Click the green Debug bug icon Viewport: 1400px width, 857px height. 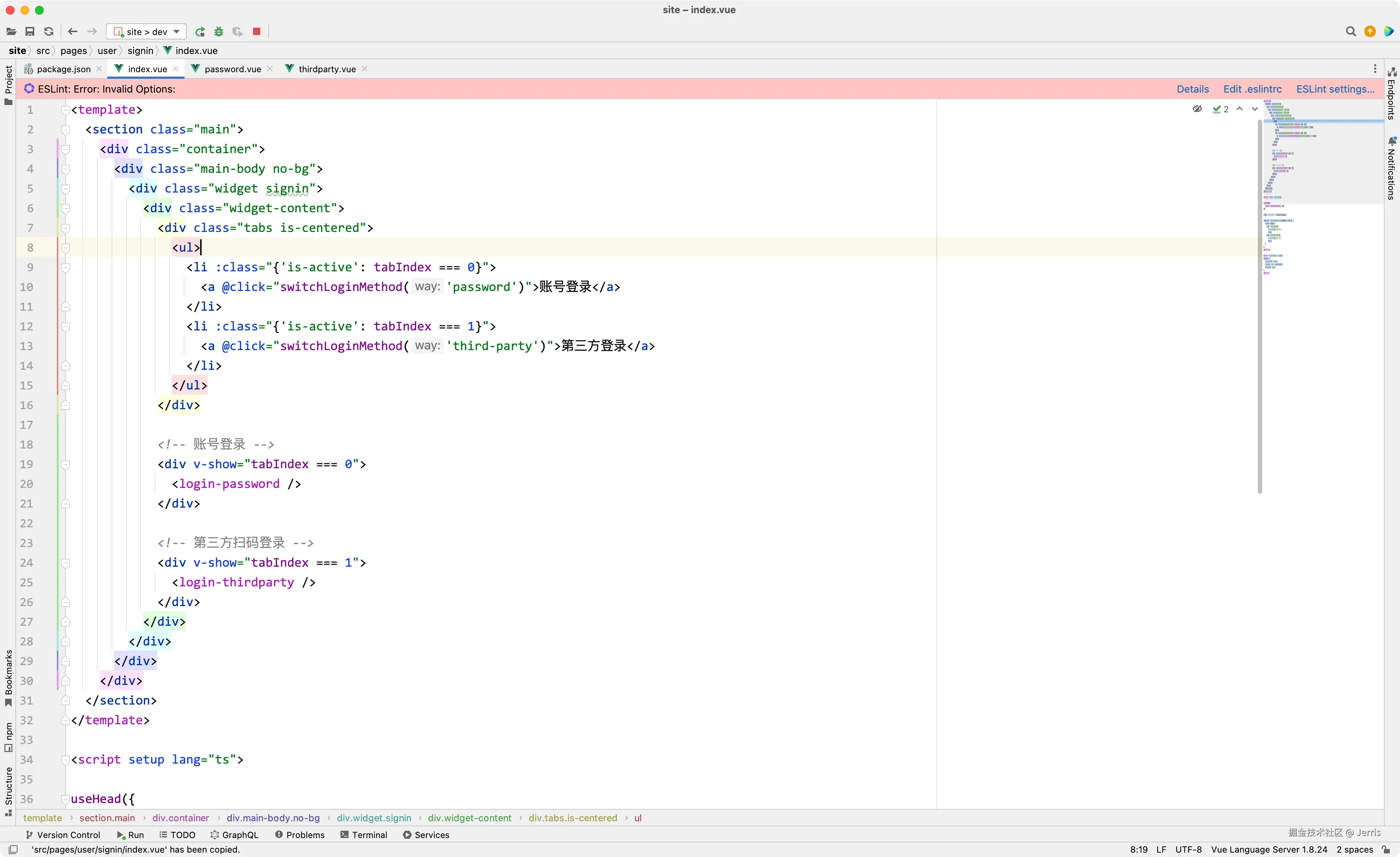[x=219, y=32]
